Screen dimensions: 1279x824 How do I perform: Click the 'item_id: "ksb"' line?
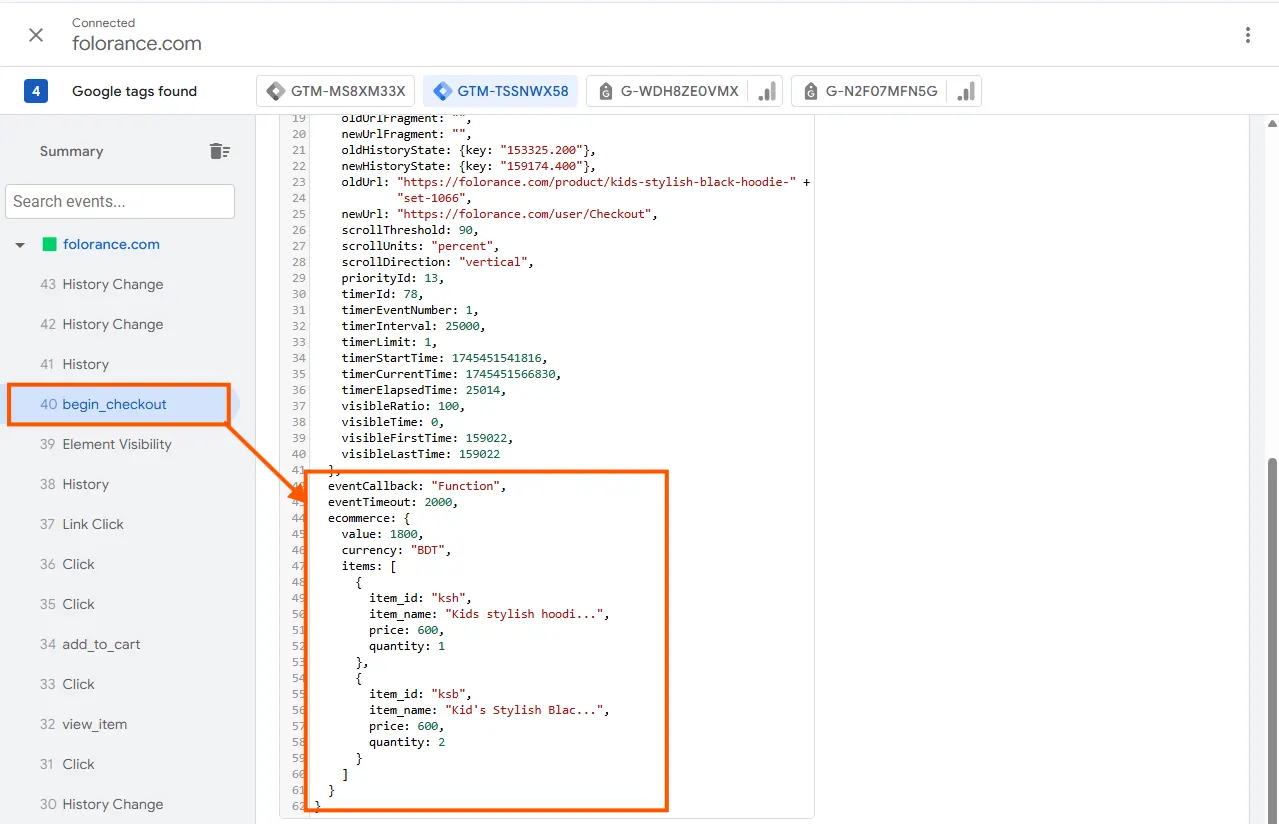pyautogui.click(x=420, y=694)
